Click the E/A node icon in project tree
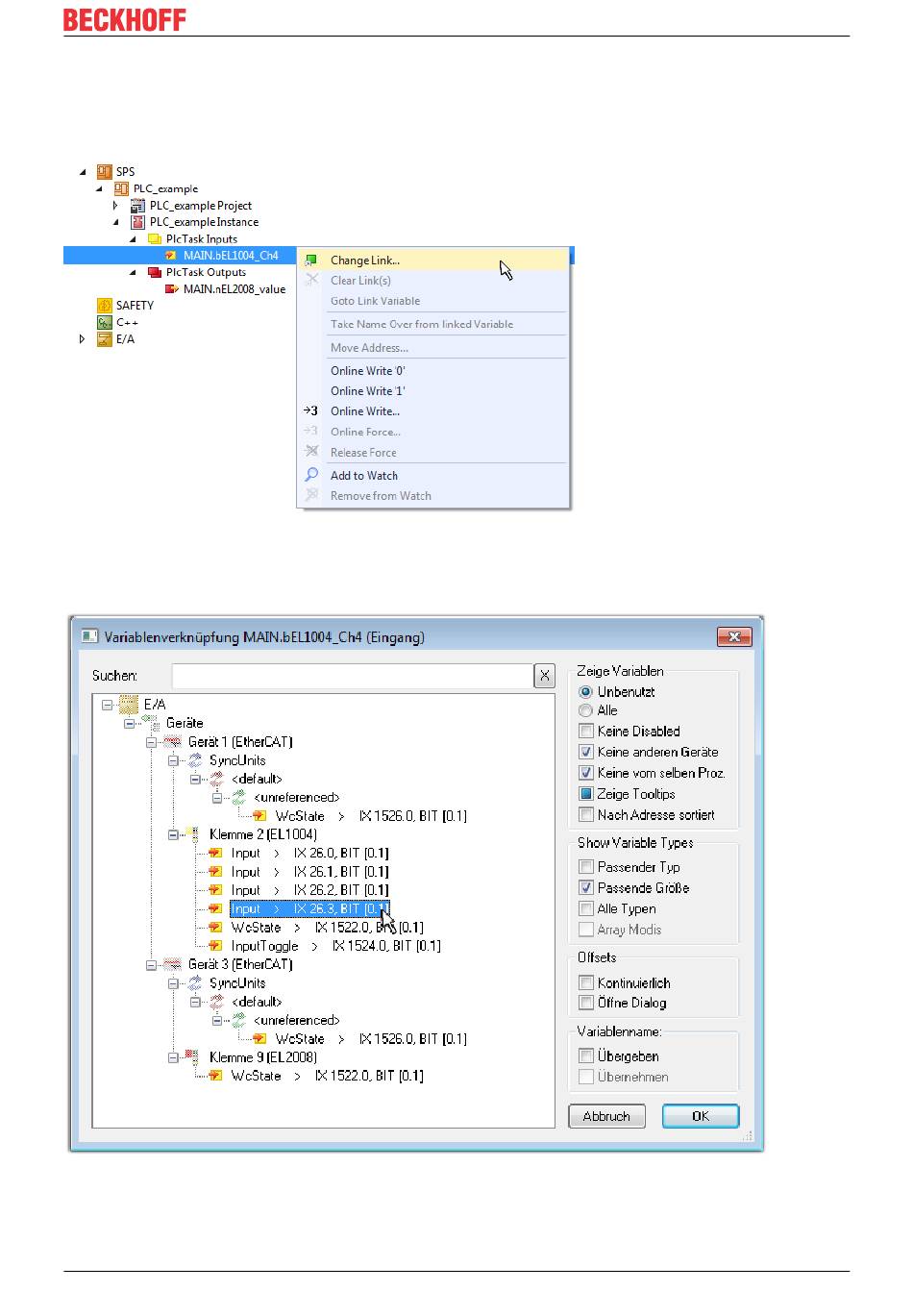 (x=105, y=339)
